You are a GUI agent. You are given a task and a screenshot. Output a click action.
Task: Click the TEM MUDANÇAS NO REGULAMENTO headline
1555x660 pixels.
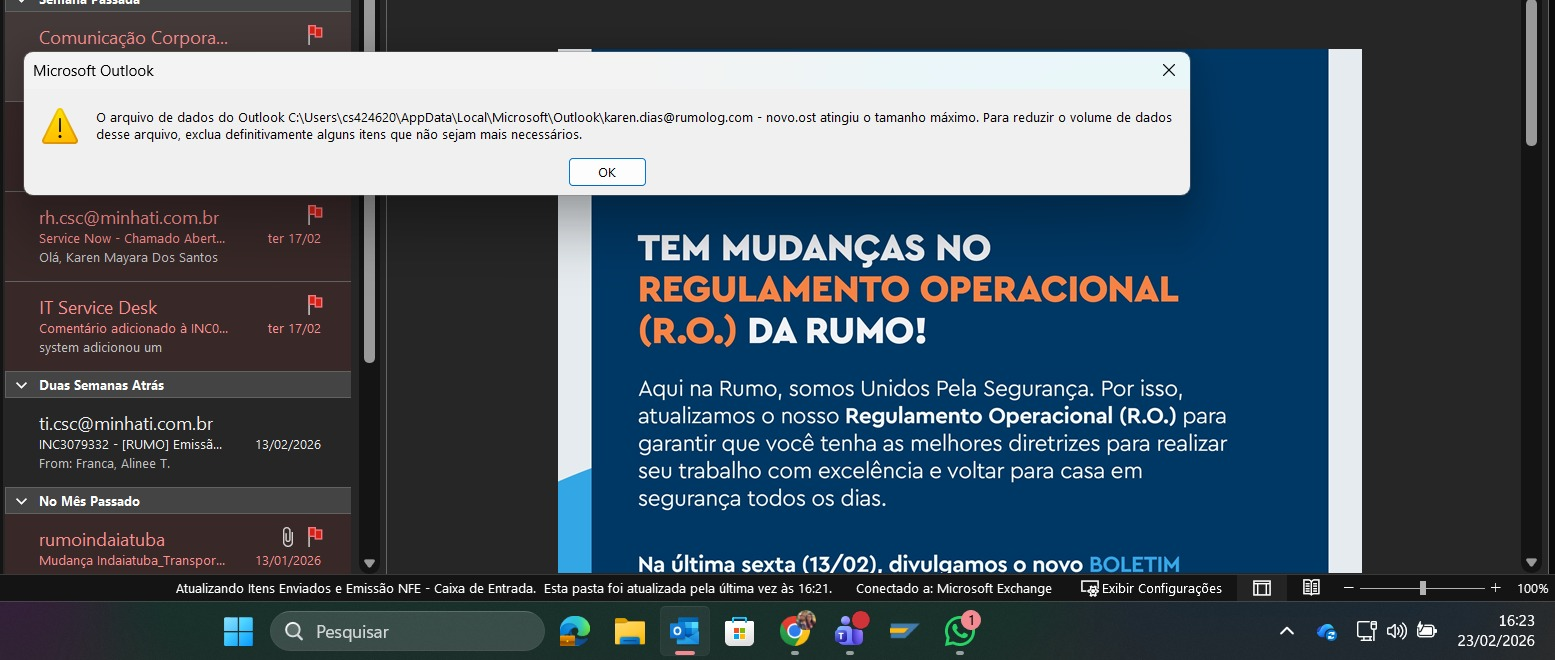pos(908,289)
